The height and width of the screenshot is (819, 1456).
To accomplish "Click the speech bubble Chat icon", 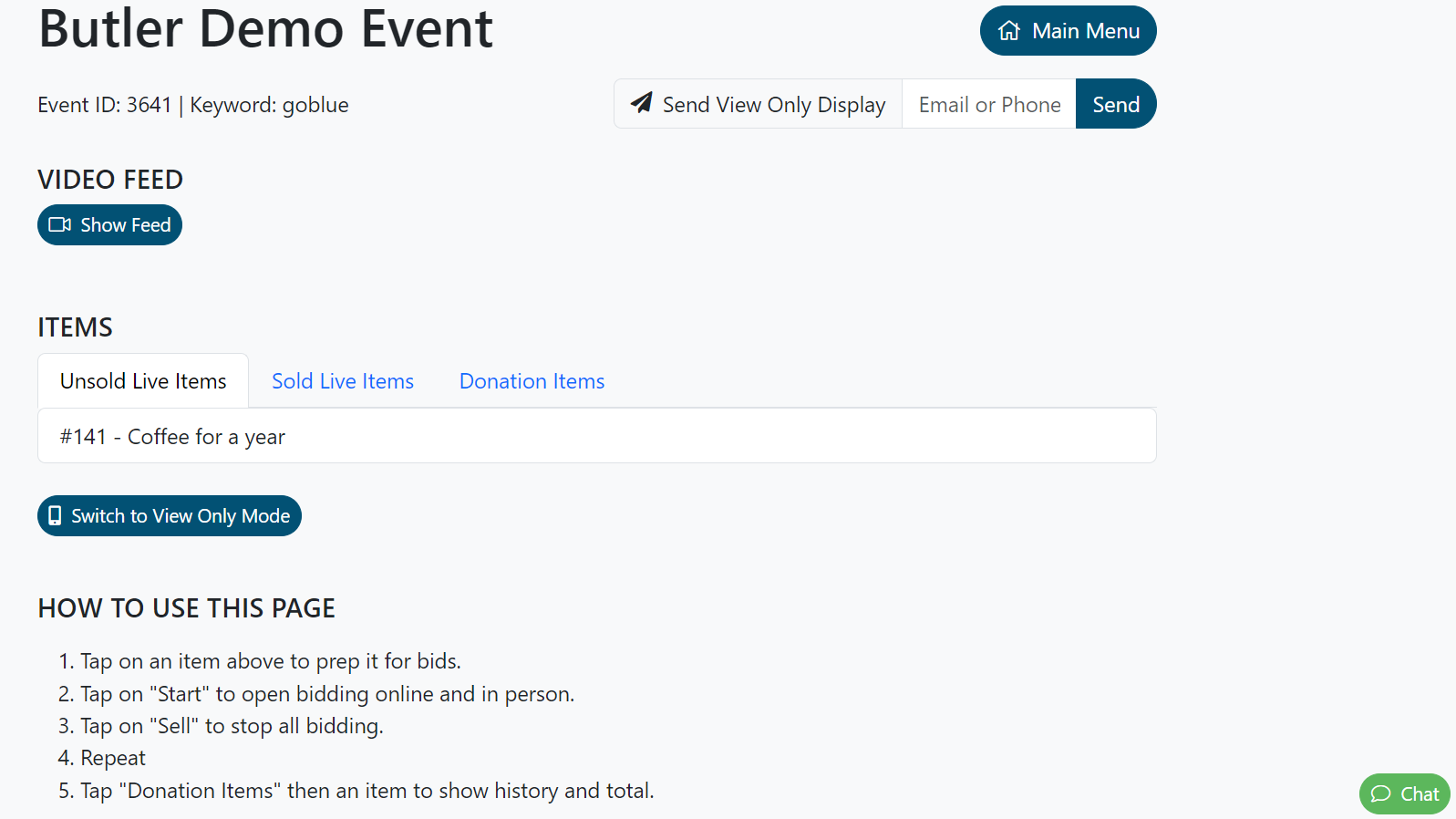I will pyautogui.click(x=1381, y=794).
